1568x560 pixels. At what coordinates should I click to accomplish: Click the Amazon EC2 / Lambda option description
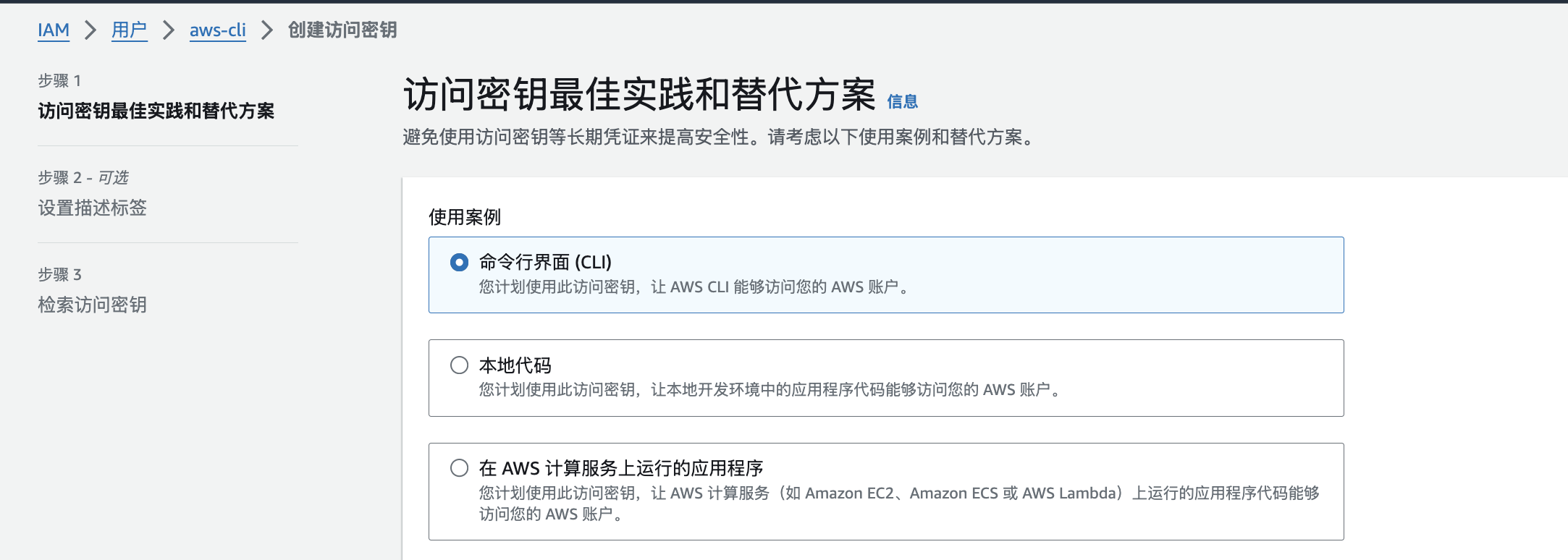tap(898, 493)
